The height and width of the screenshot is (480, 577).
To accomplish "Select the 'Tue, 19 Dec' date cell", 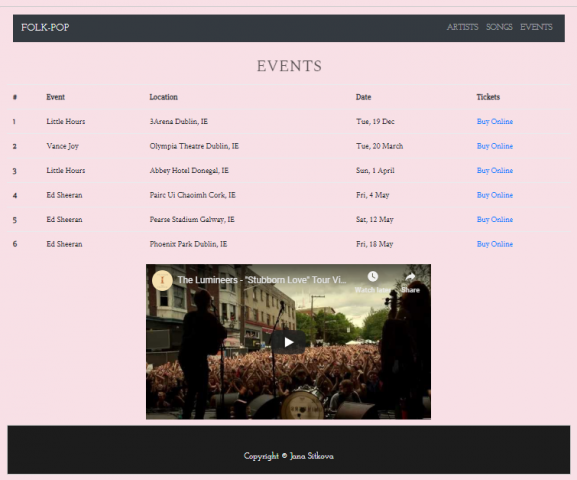I will point(375,121).
